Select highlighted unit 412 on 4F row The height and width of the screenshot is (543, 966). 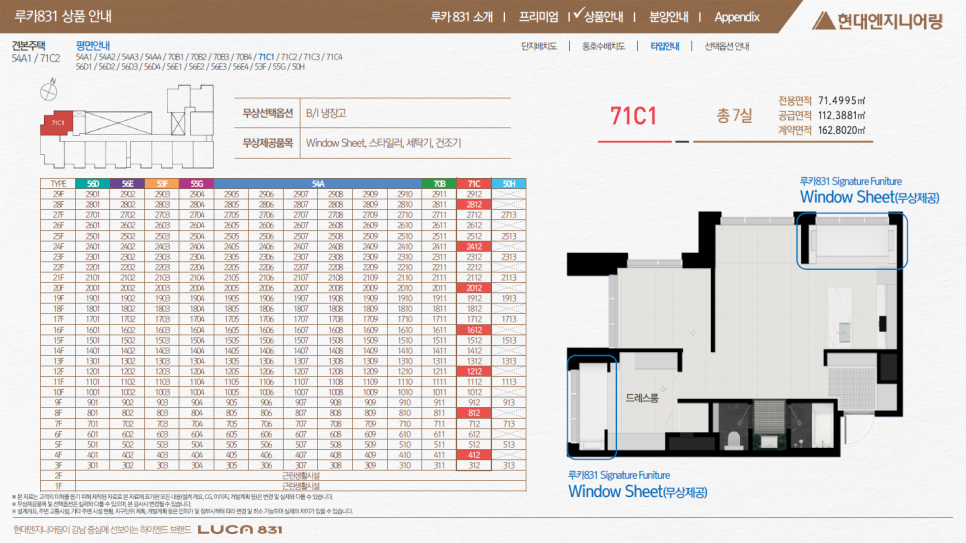point(474,455)
